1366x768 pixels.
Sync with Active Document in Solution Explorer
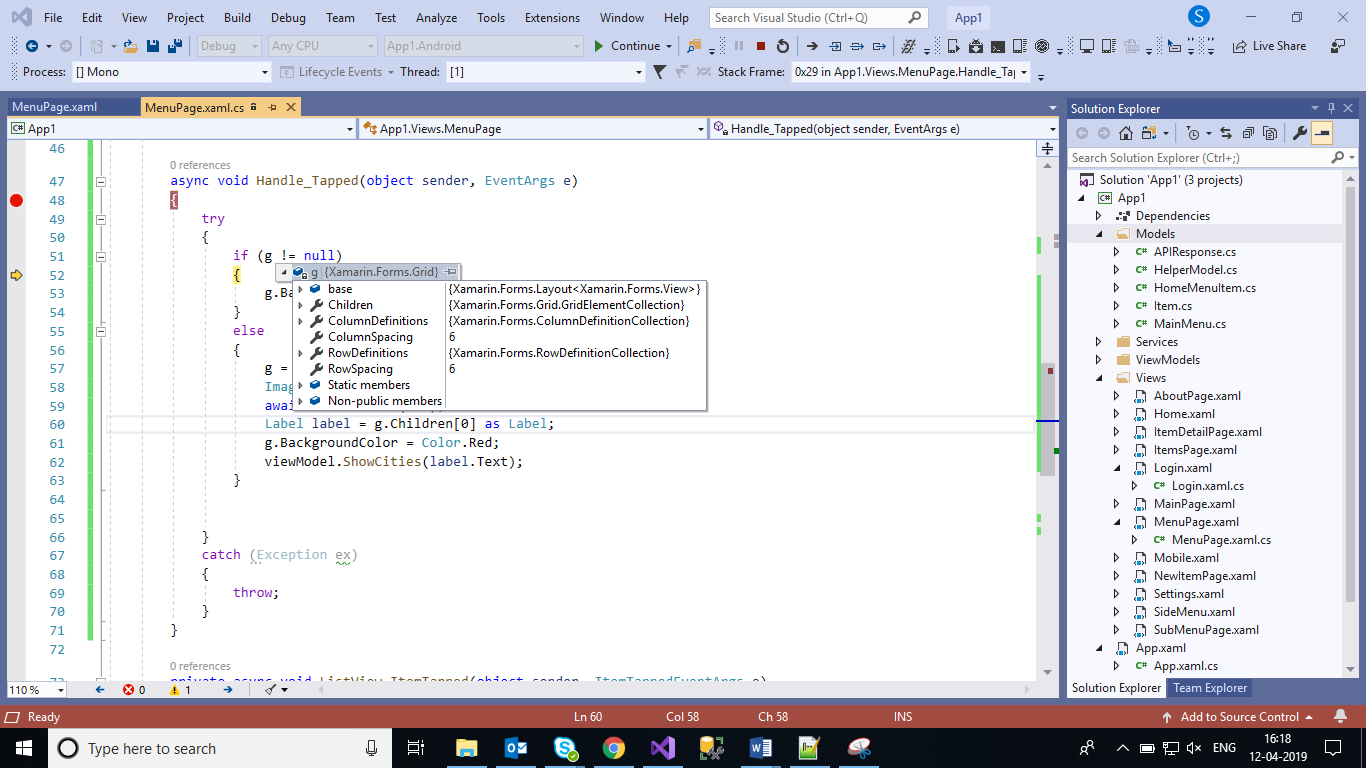click(x=1226, y=133)
